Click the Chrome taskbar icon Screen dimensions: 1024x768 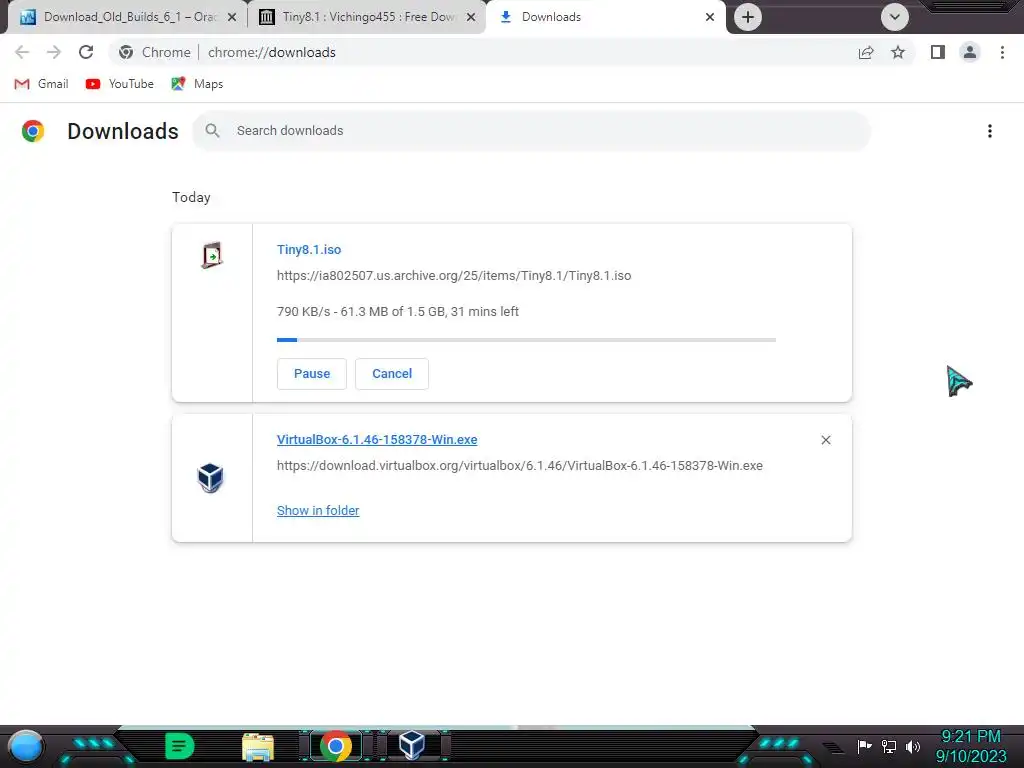(x=336, y=746)
